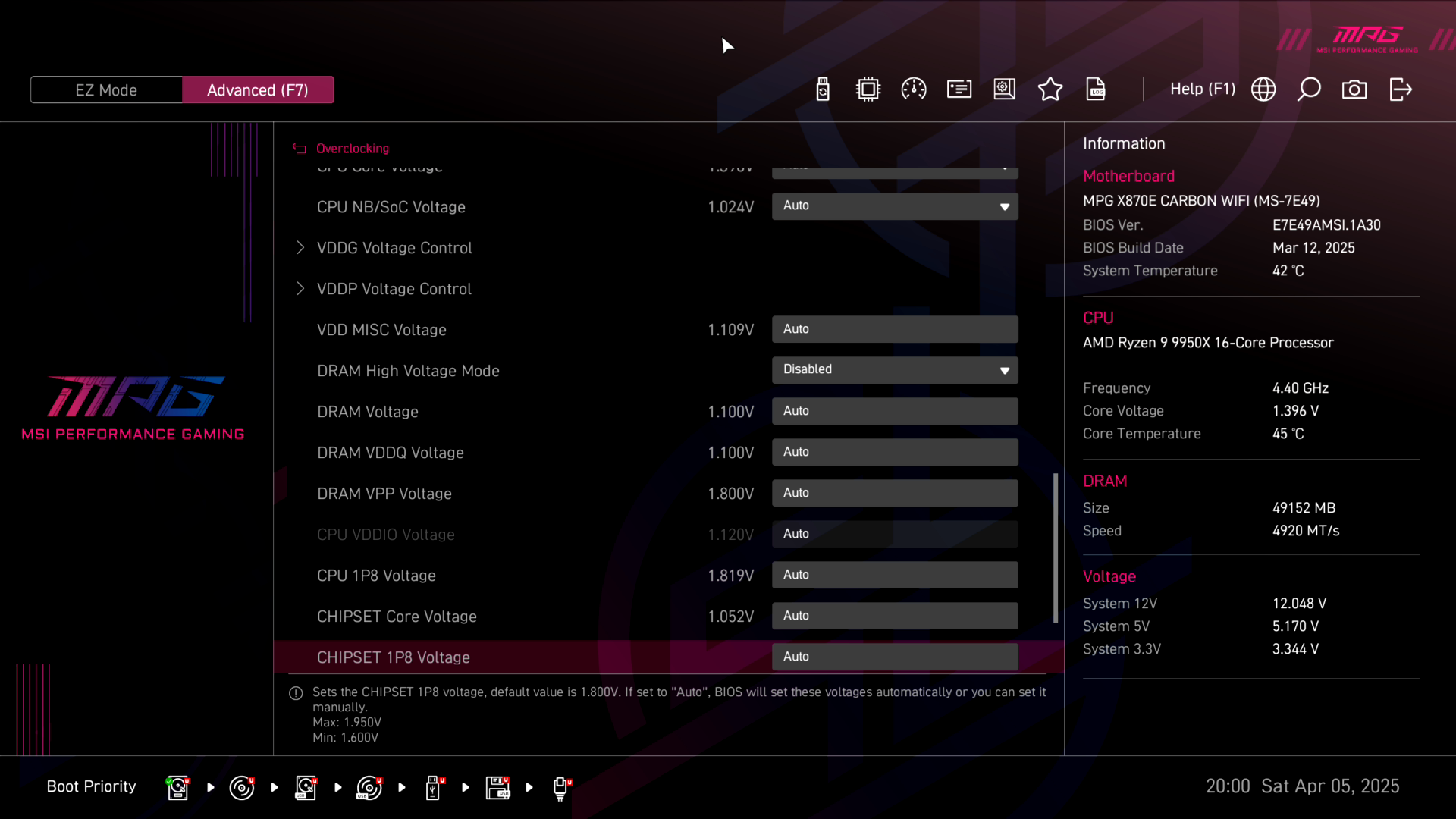Click the DRAM Voltage input field
Image resolution: width=1456 pixels, height=819 pixels.
895,411
